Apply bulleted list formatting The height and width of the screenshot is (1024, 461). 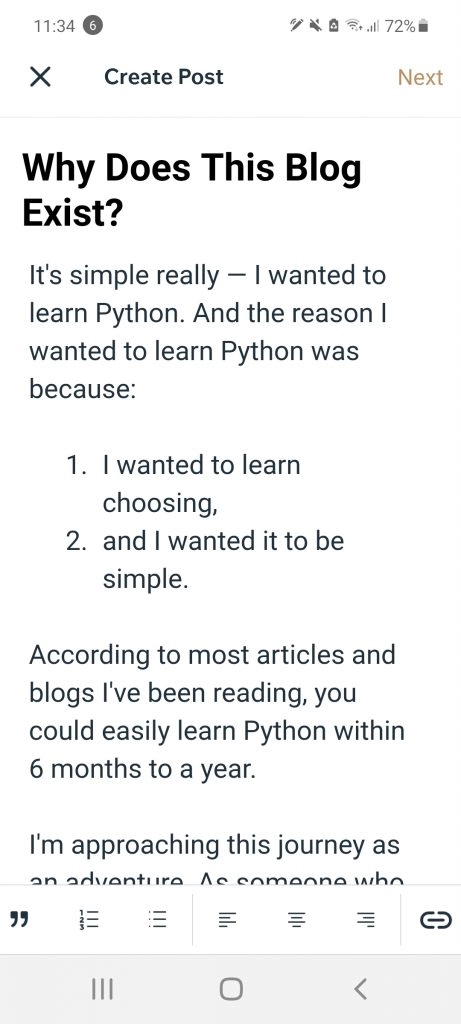(157, 920)
